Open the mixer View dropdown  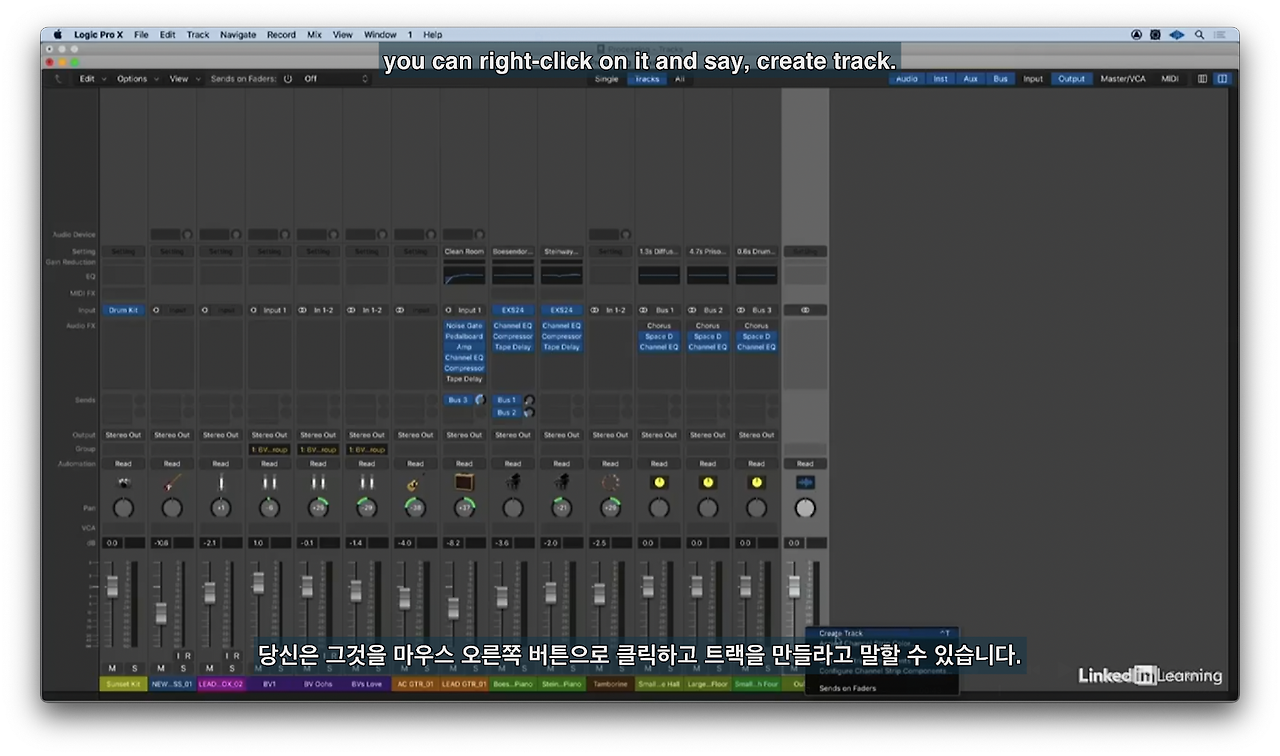point(183,79)
